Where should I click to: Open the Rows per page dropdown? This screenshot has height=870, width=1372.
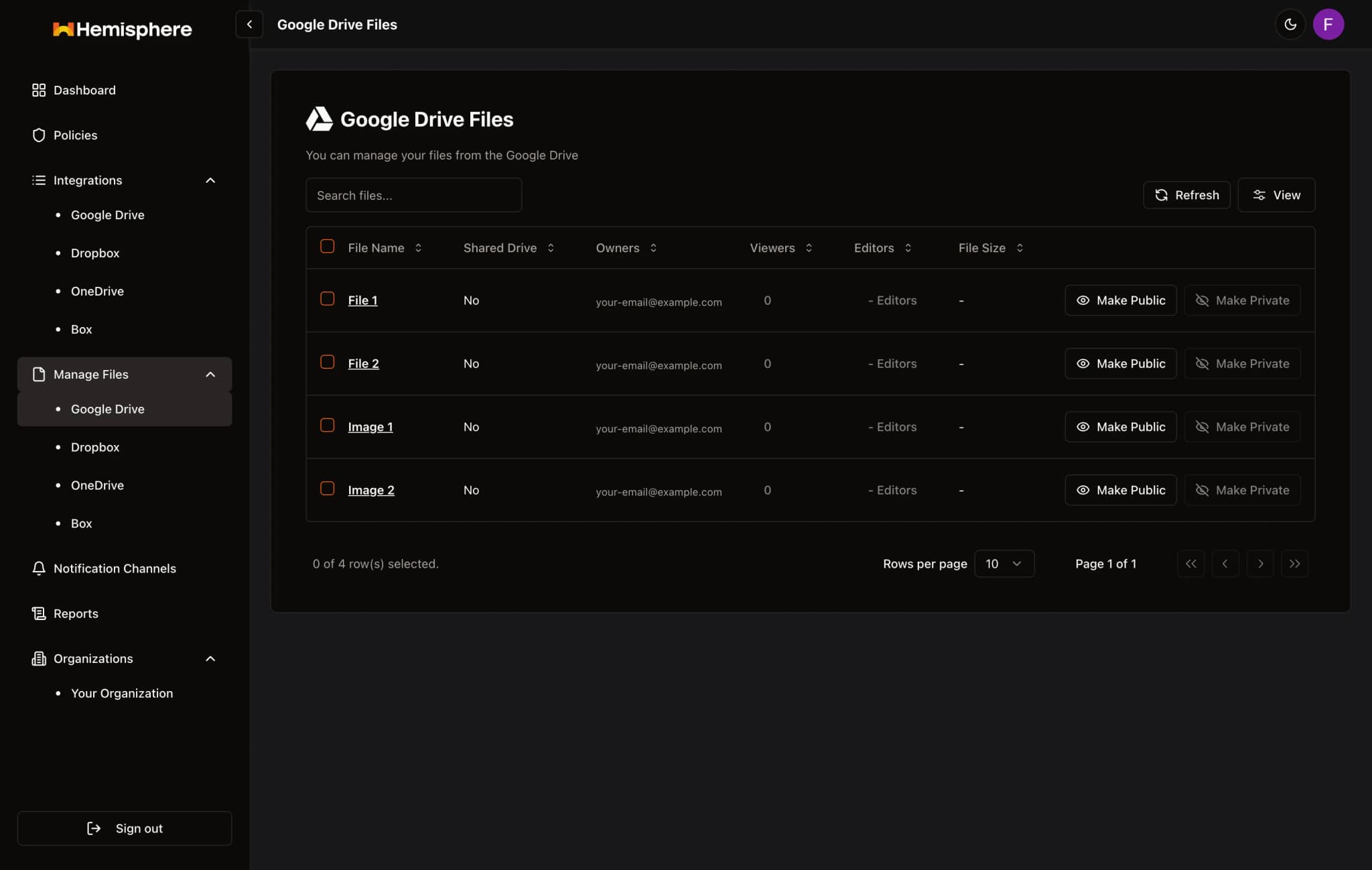click(1003, 563)
